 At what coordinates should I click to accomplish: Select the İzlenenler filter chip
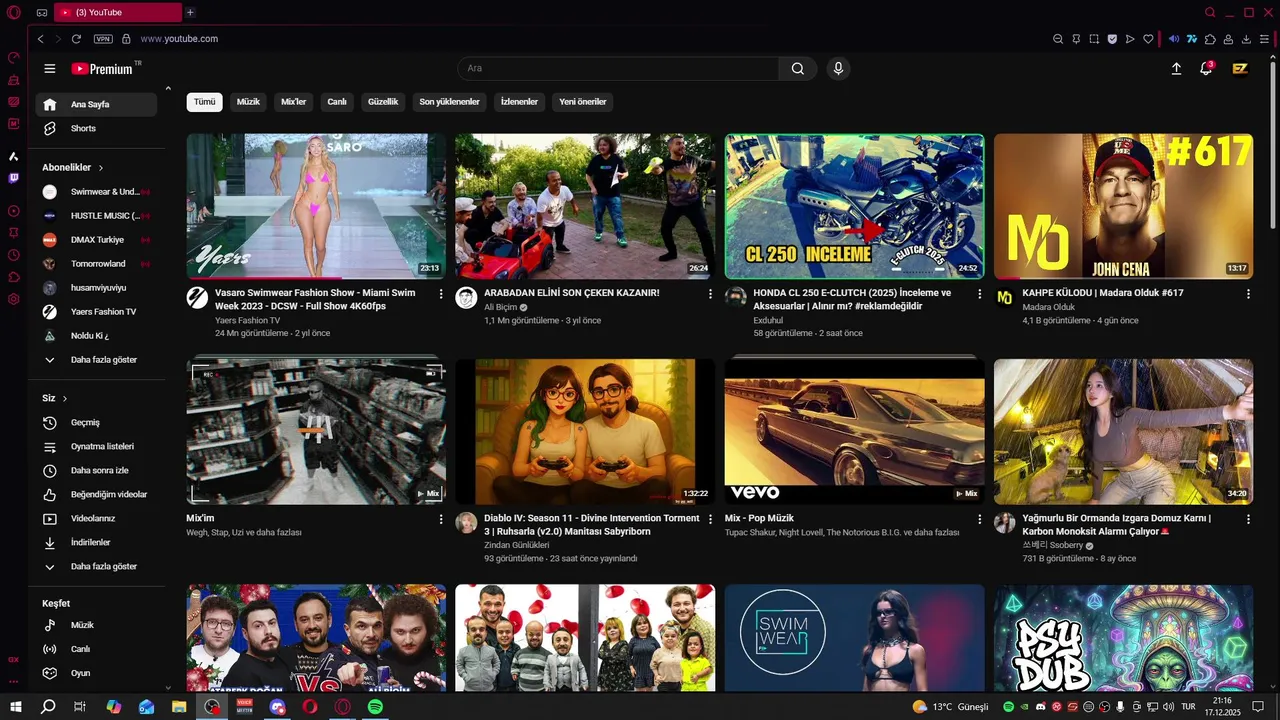[519, 102]
